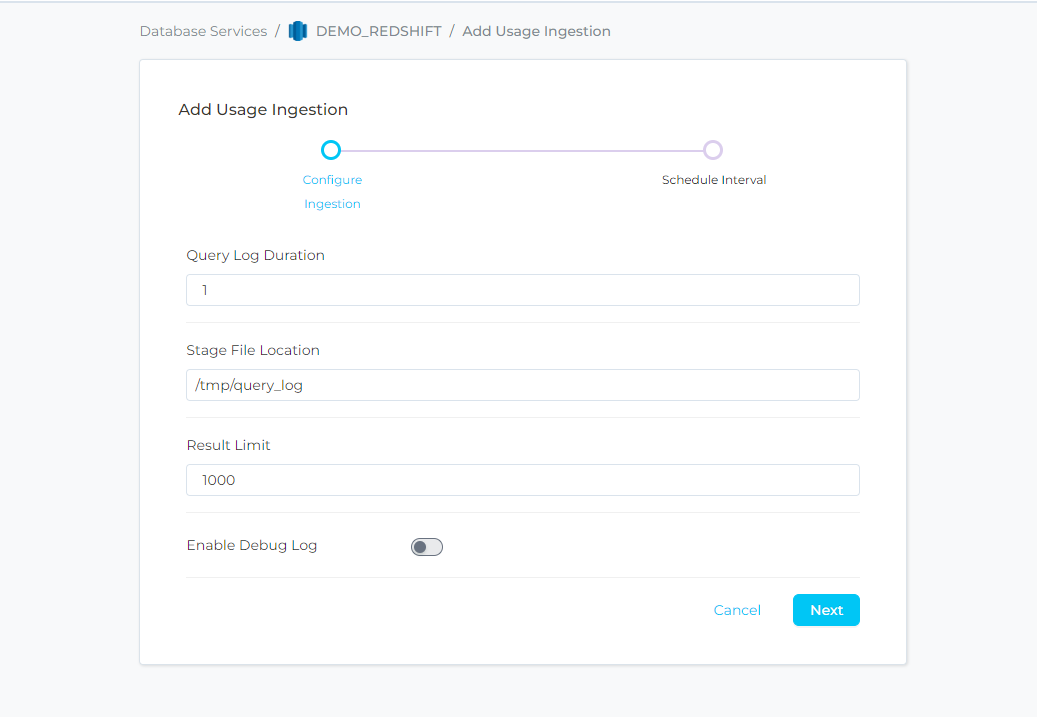Click Cancel to discard ingestion setup

point(737,610)
